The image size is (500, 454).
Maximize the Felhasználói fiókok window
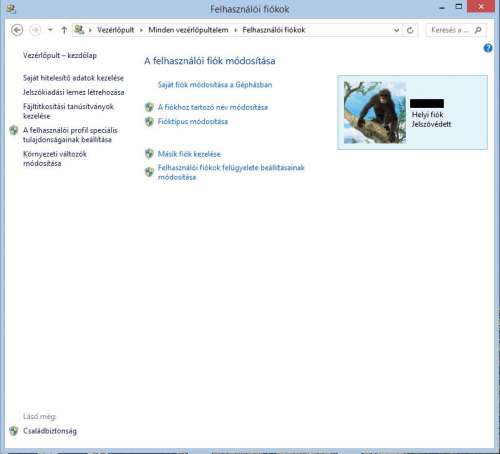coord(459,7)
